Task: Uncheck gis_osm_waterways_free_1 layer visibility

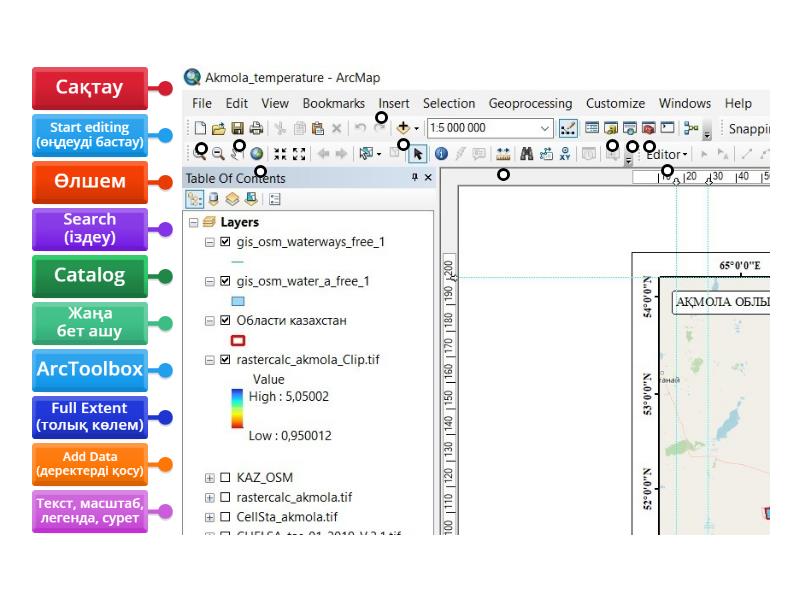Action: (224, 242)
